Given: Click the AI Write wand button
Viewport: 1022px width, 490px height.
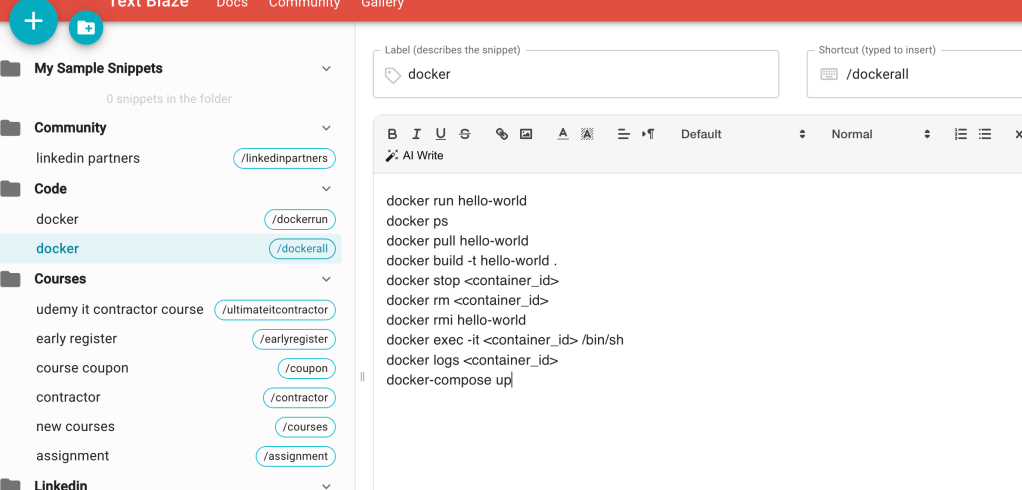Looking at the screenshot, I should coord(415,156).
